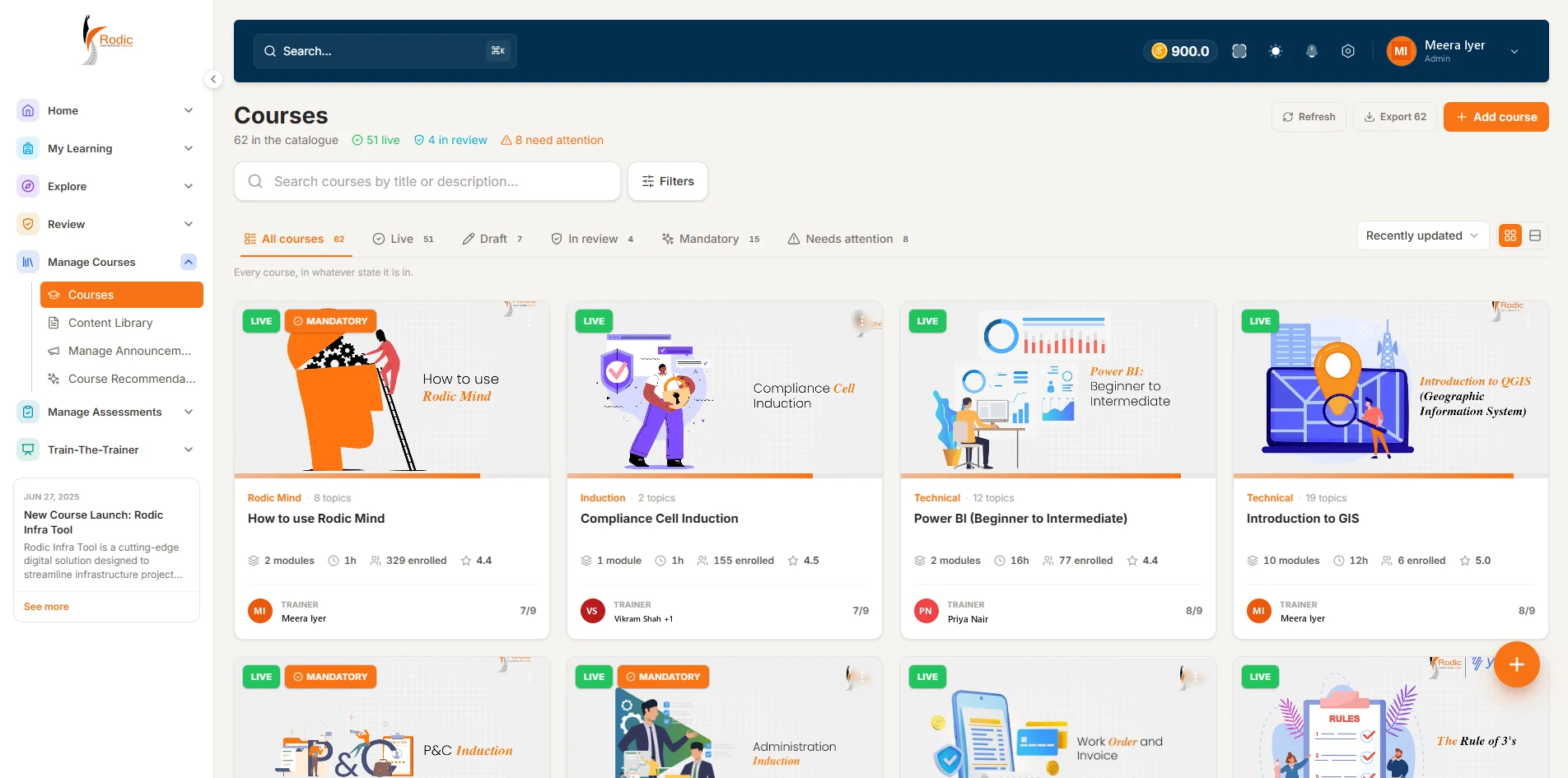Open the Recently updated sort dropdown
This screenshot has height=778, width=1568.
point(1422,235)
